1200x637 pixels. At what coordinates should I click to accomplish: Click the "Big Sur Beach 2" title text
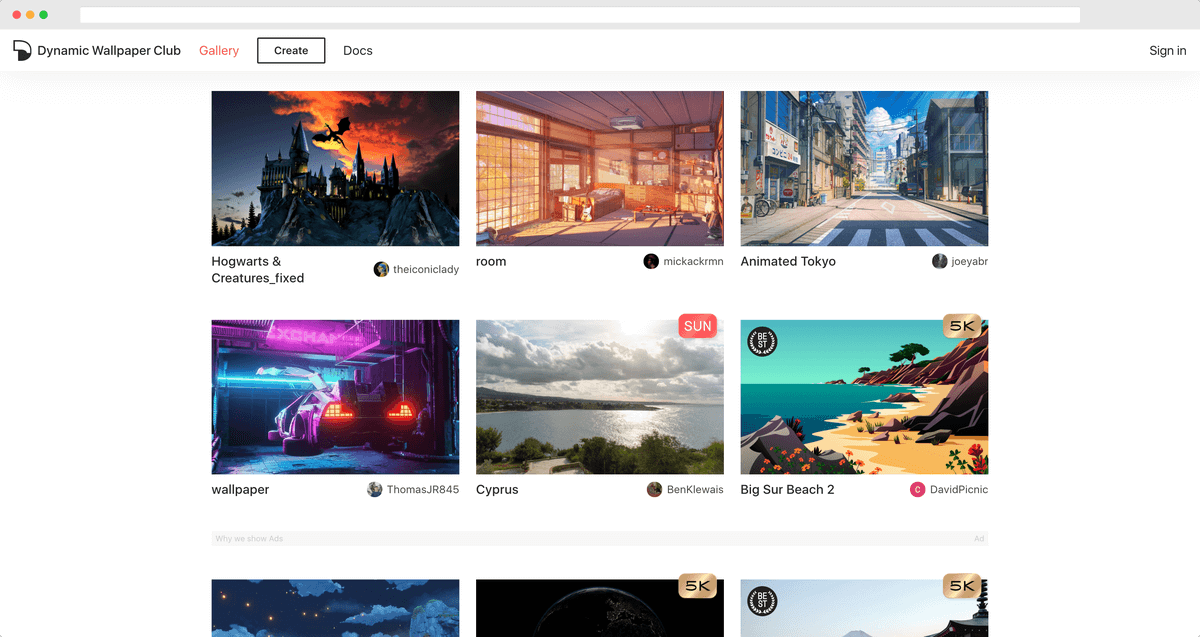click(787, 489)
